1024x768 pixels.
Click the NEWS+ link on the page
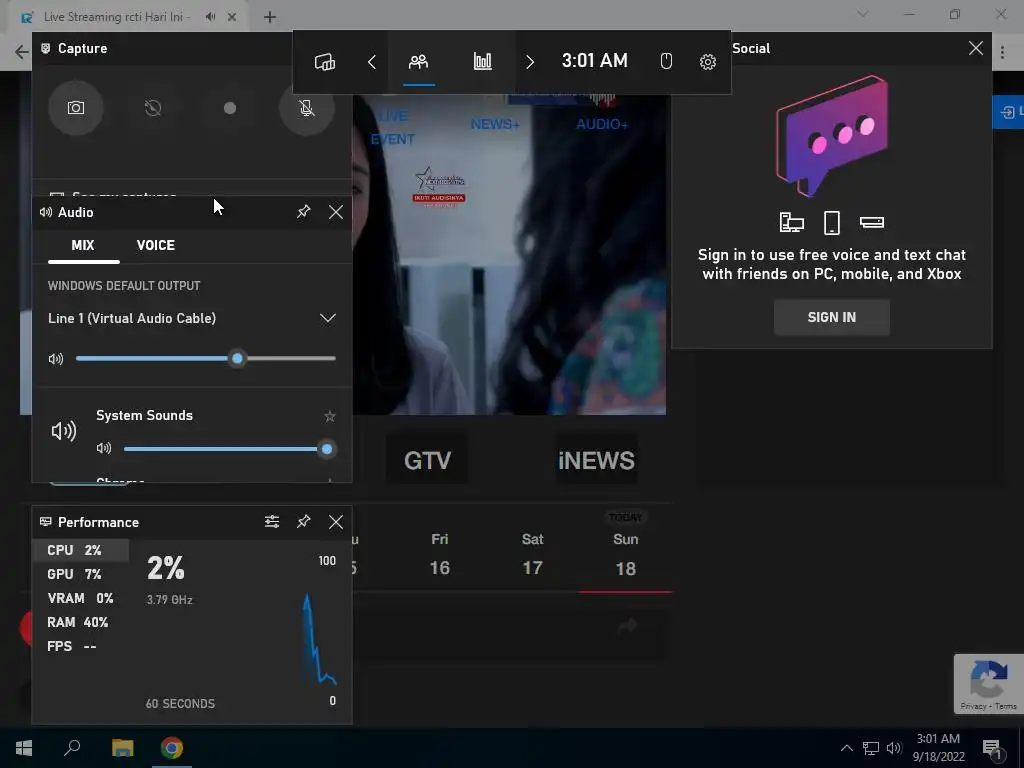(x=495, y=124)
